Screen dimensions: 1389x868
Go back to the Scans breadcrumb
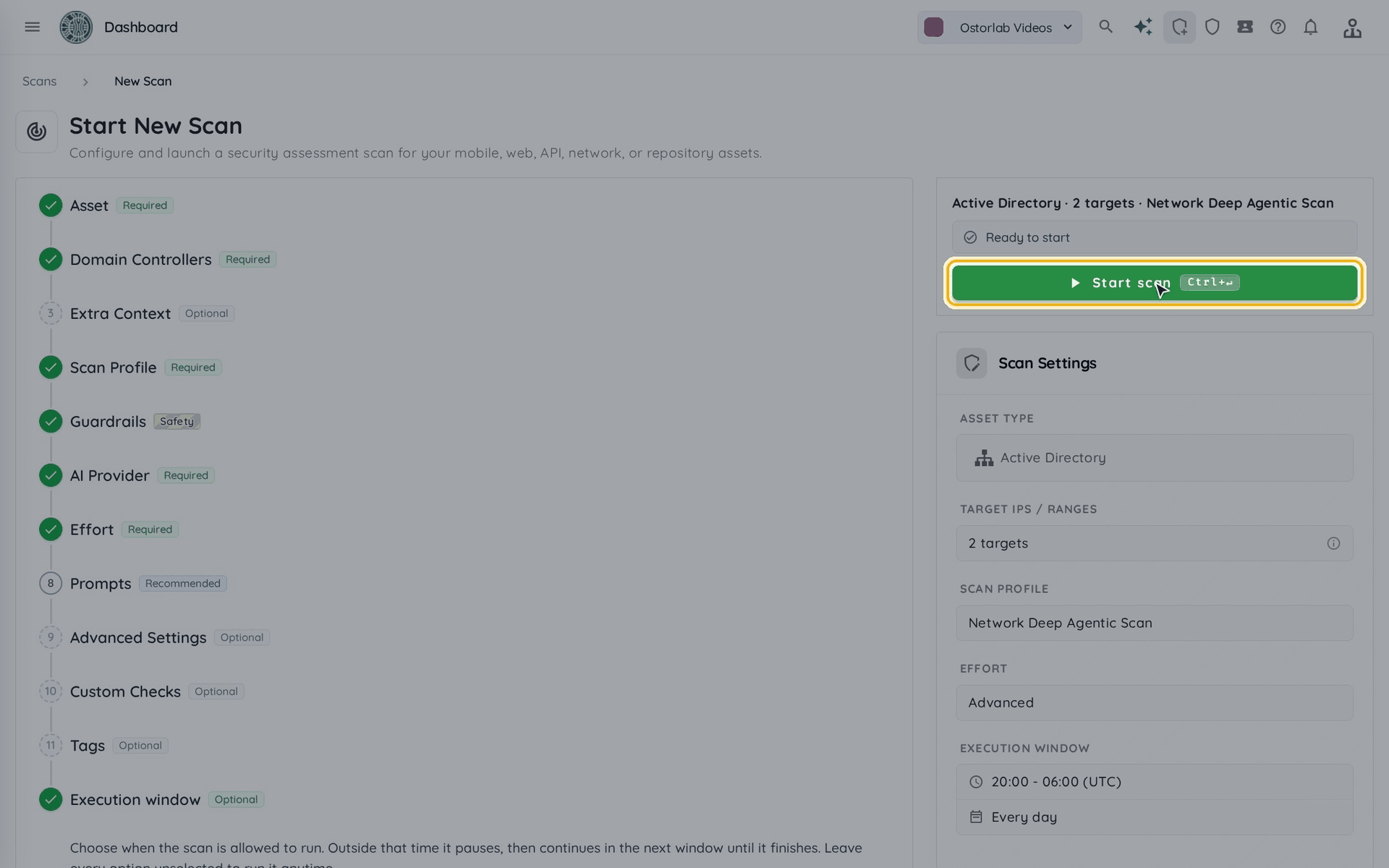coord(39,81)
